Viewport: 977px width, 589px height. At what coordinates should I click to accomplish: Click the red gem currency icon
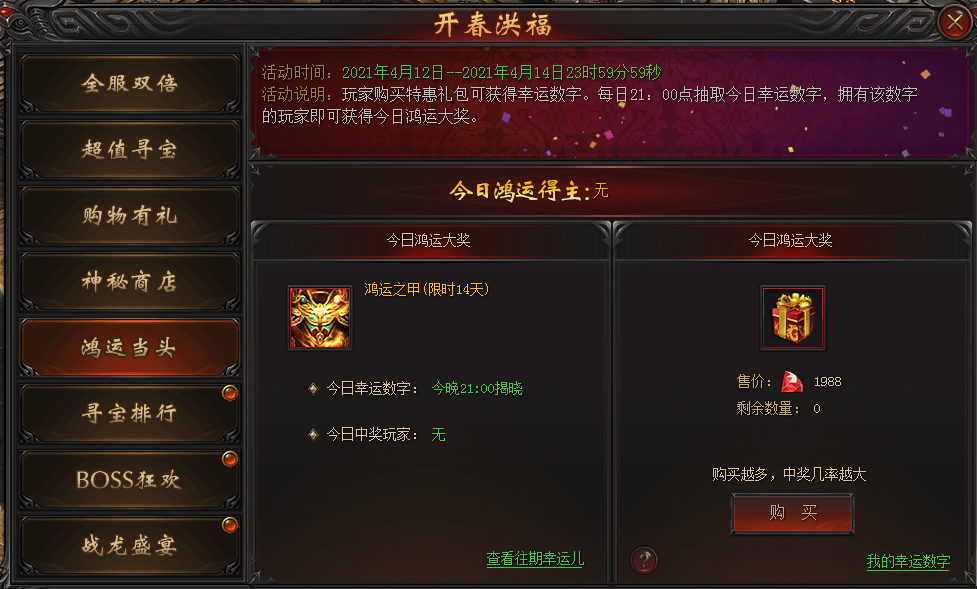(792, 381)
